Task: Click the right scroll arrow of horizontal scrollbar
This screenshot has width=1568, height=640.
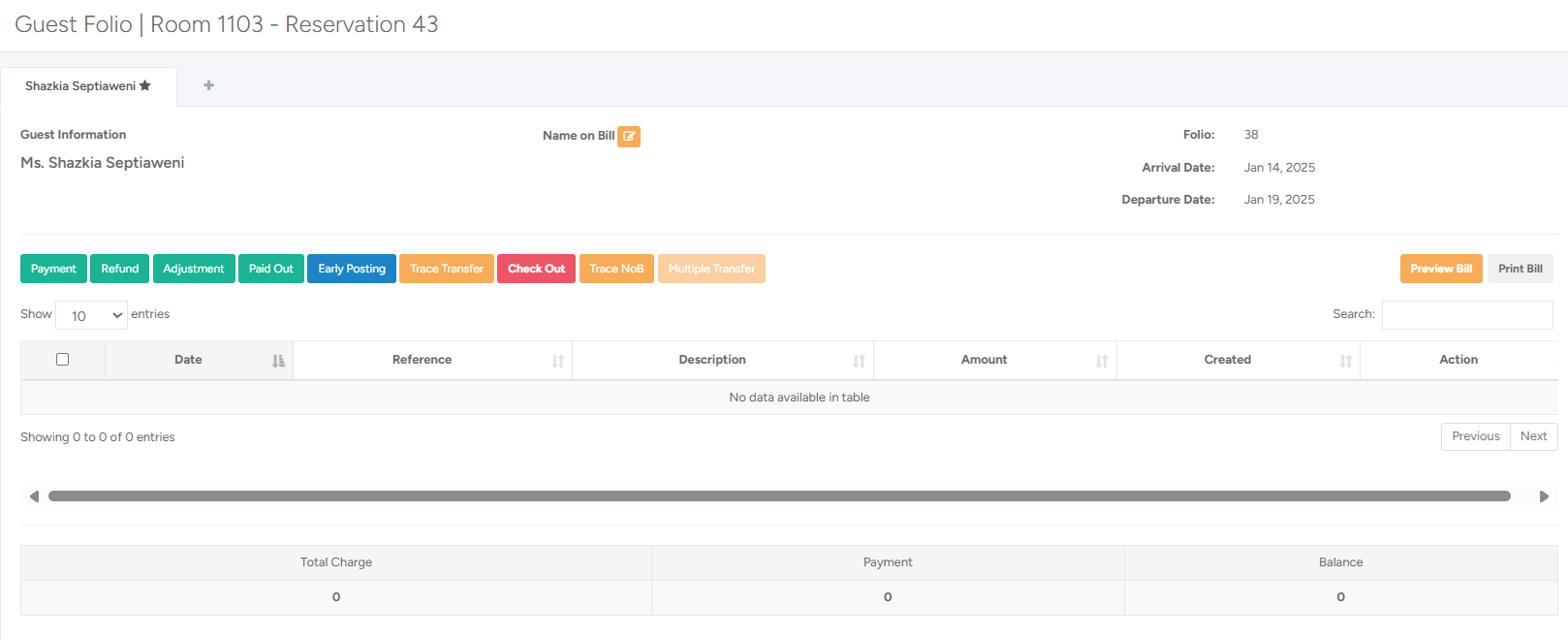Action: (x=1544, y=496)
